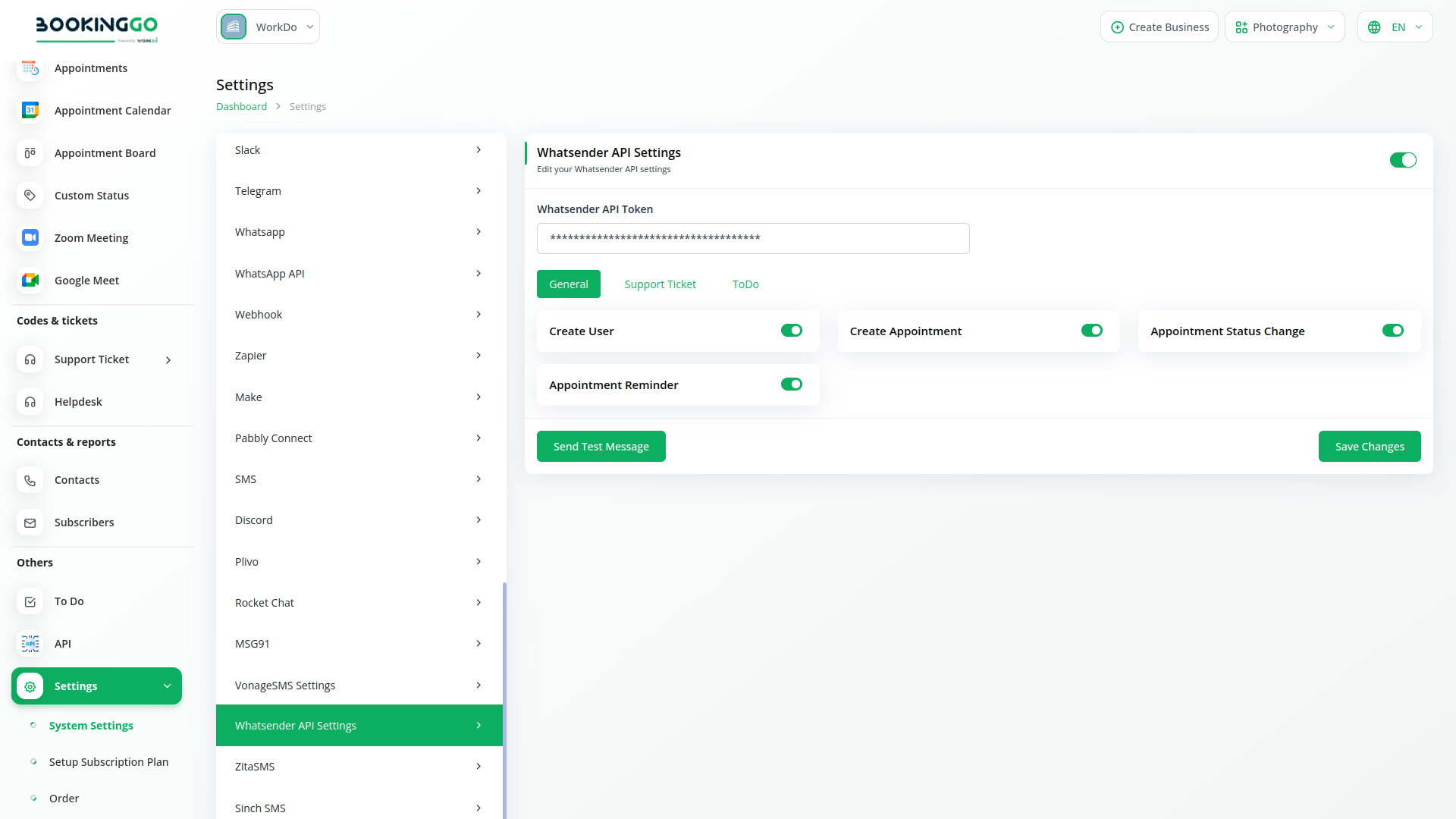Open the WorkDo workspace dropdown
Image resolution: width=1456 pixels, height=819 pixels.
coord(268,27)
